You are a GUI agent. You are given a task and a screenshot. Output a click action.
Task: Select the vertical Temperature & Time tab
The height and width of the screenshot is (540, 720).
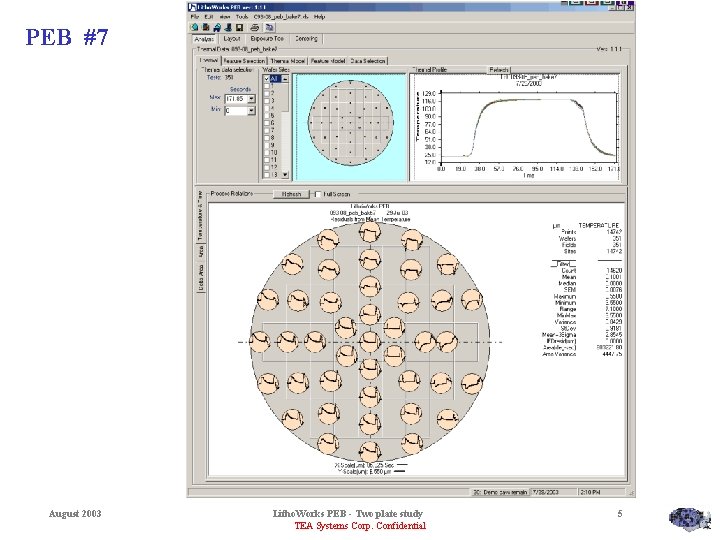(200, 216)
